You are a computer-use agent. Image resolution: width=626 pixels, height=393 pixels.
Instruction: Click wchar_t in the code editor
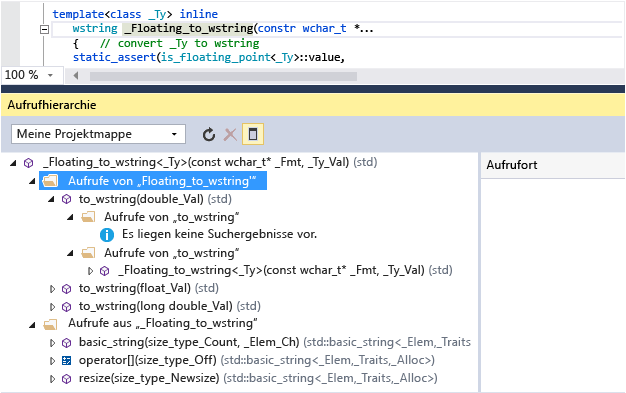[324, 29]
